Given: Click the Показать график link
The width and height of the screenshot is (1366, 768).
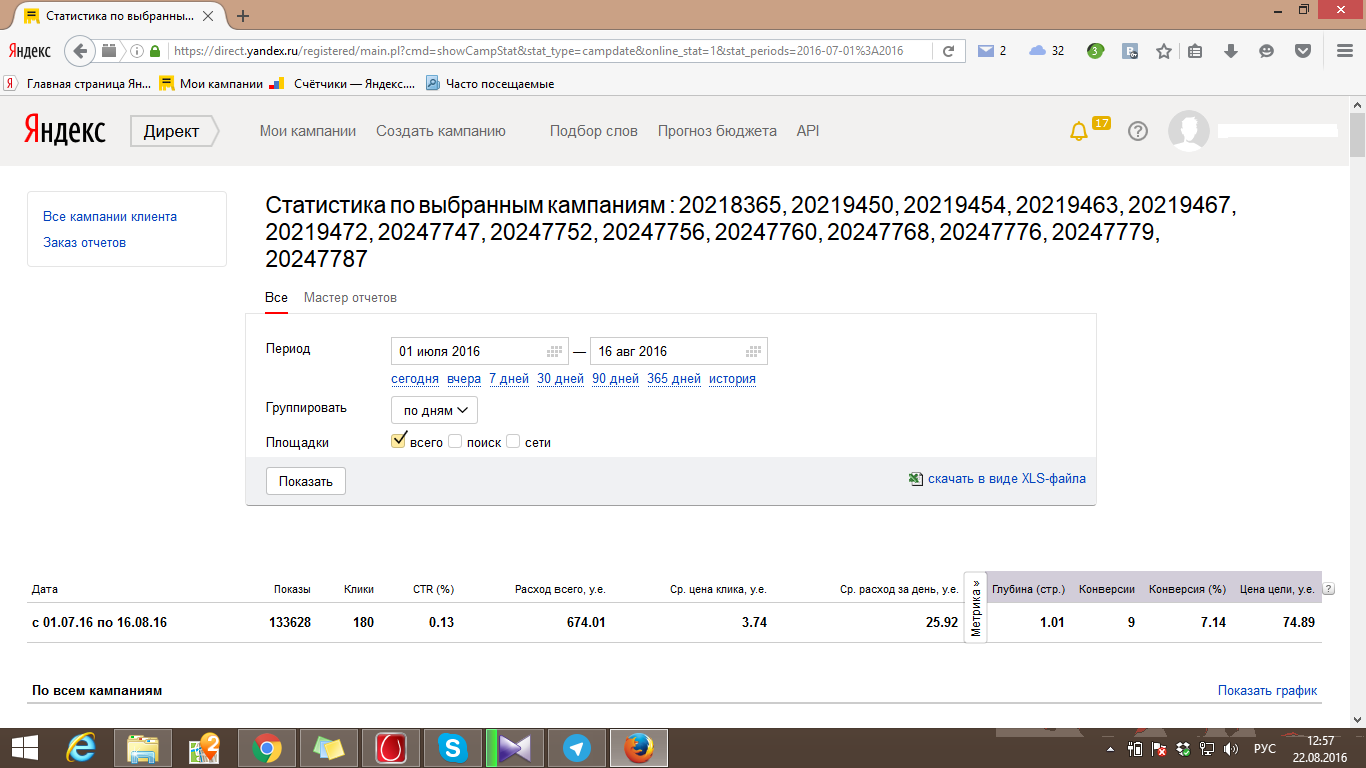Looking at the screenshot, I should coord(1268,691).
